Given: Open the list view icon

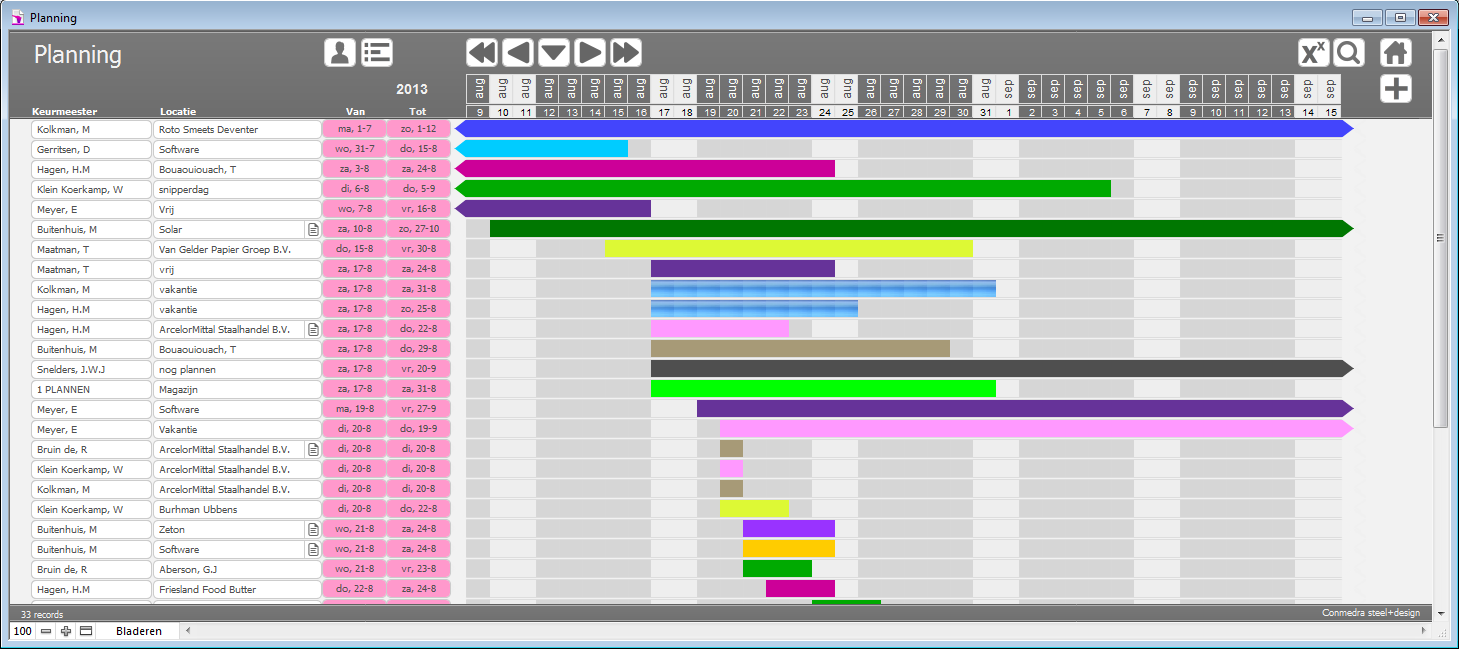Looking at the screenshot, I should [377, 53].
